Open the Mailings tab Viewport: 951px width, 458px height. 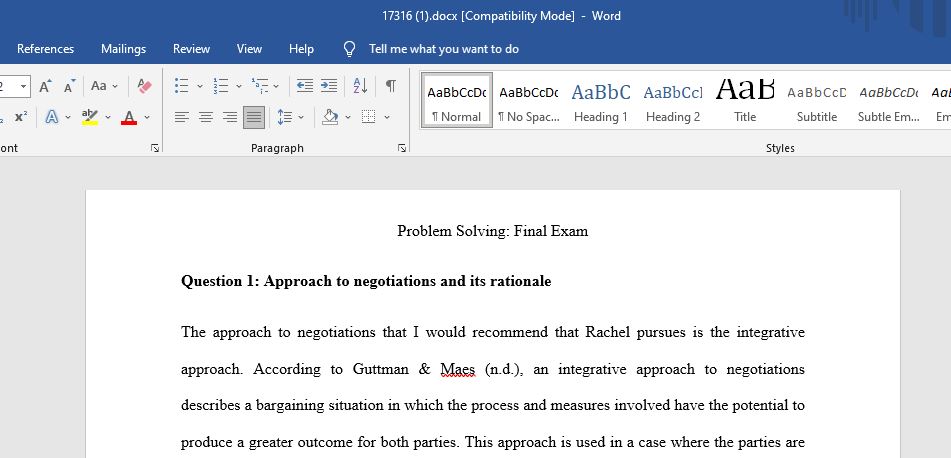(x=123, y=49)
